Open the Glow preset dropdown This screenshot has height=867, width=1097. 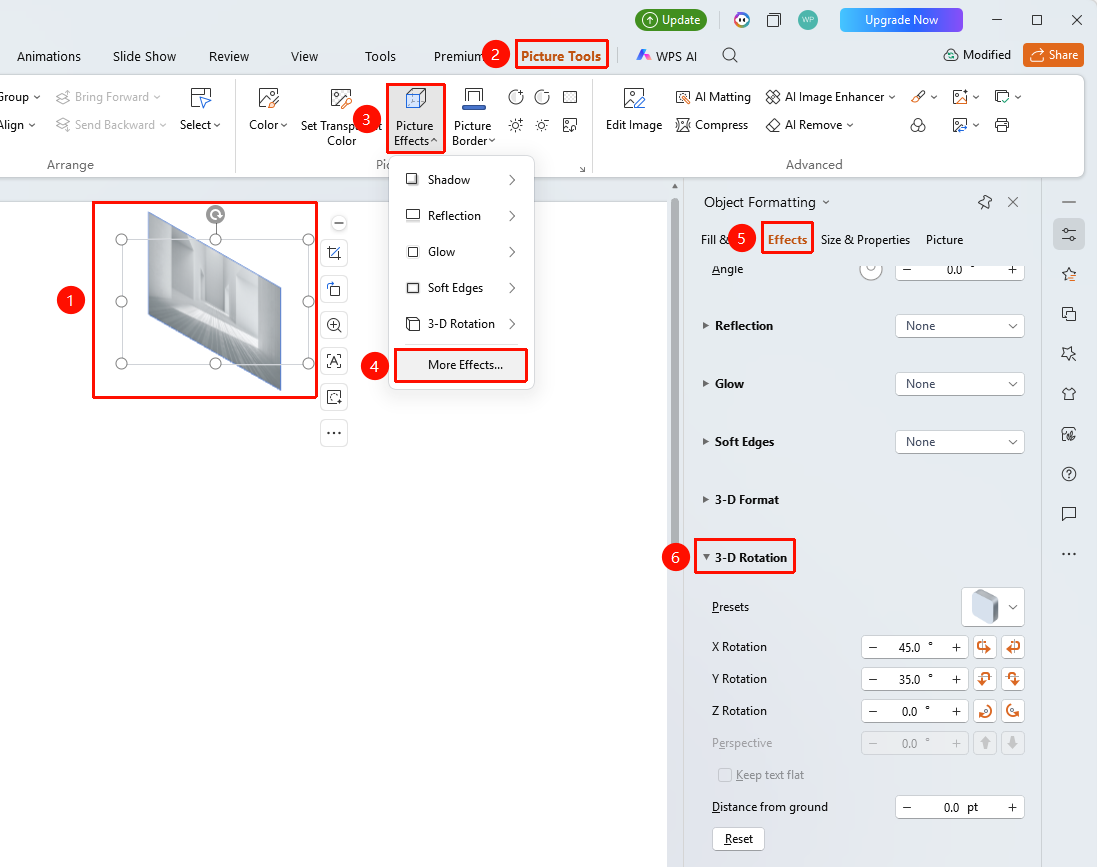click(x=959, y=383)
